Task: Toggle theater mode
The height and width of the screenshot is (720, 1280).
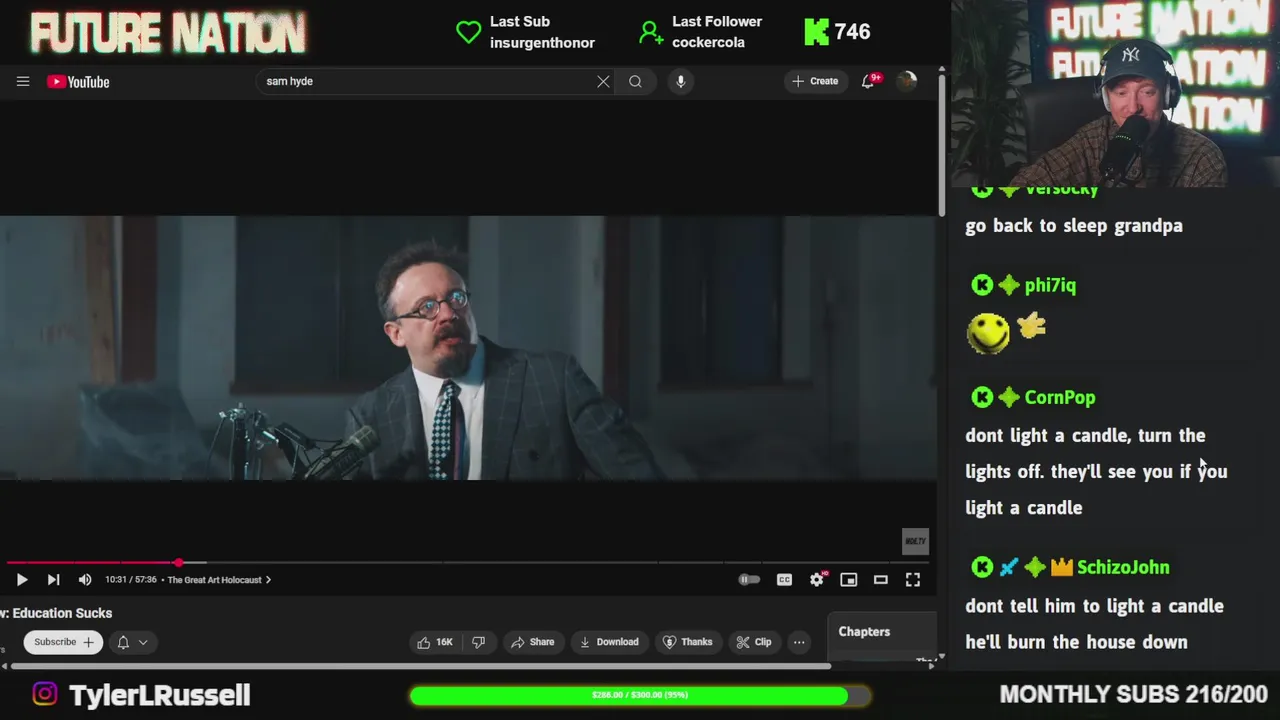Action: pyautogui.click(x=881, y=580)
